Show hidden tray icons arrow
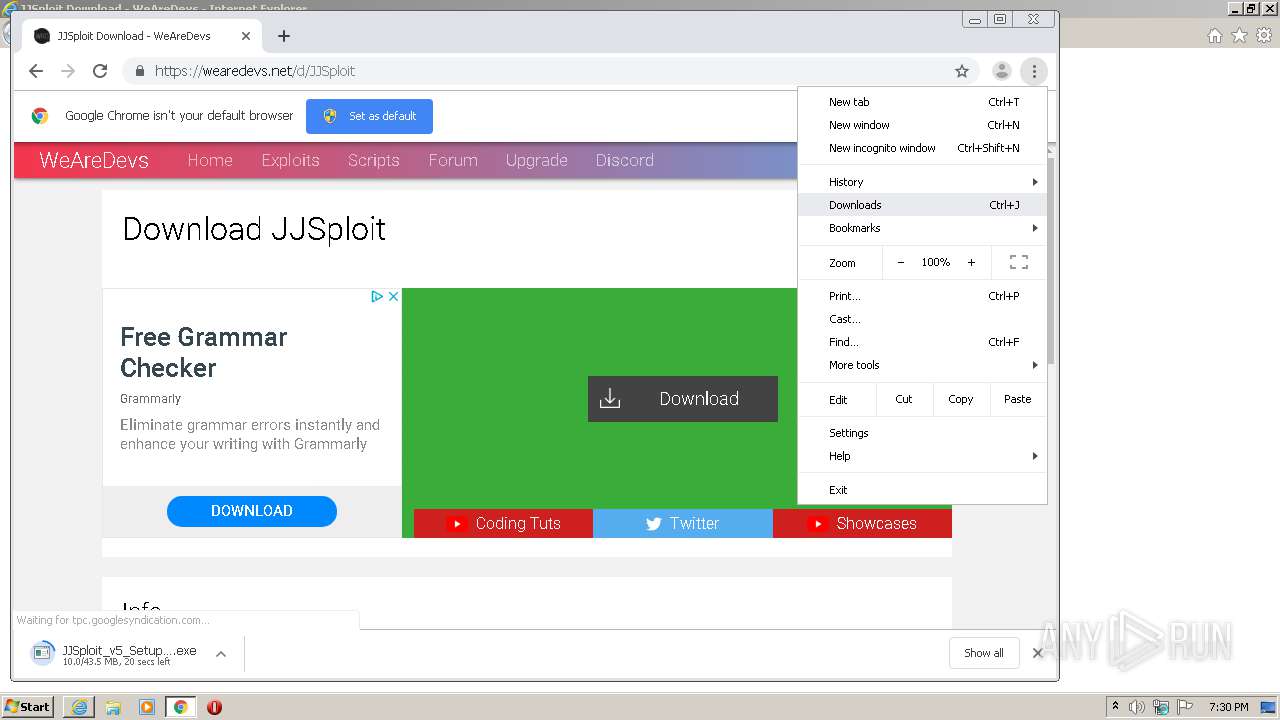 click(1115, 707)
